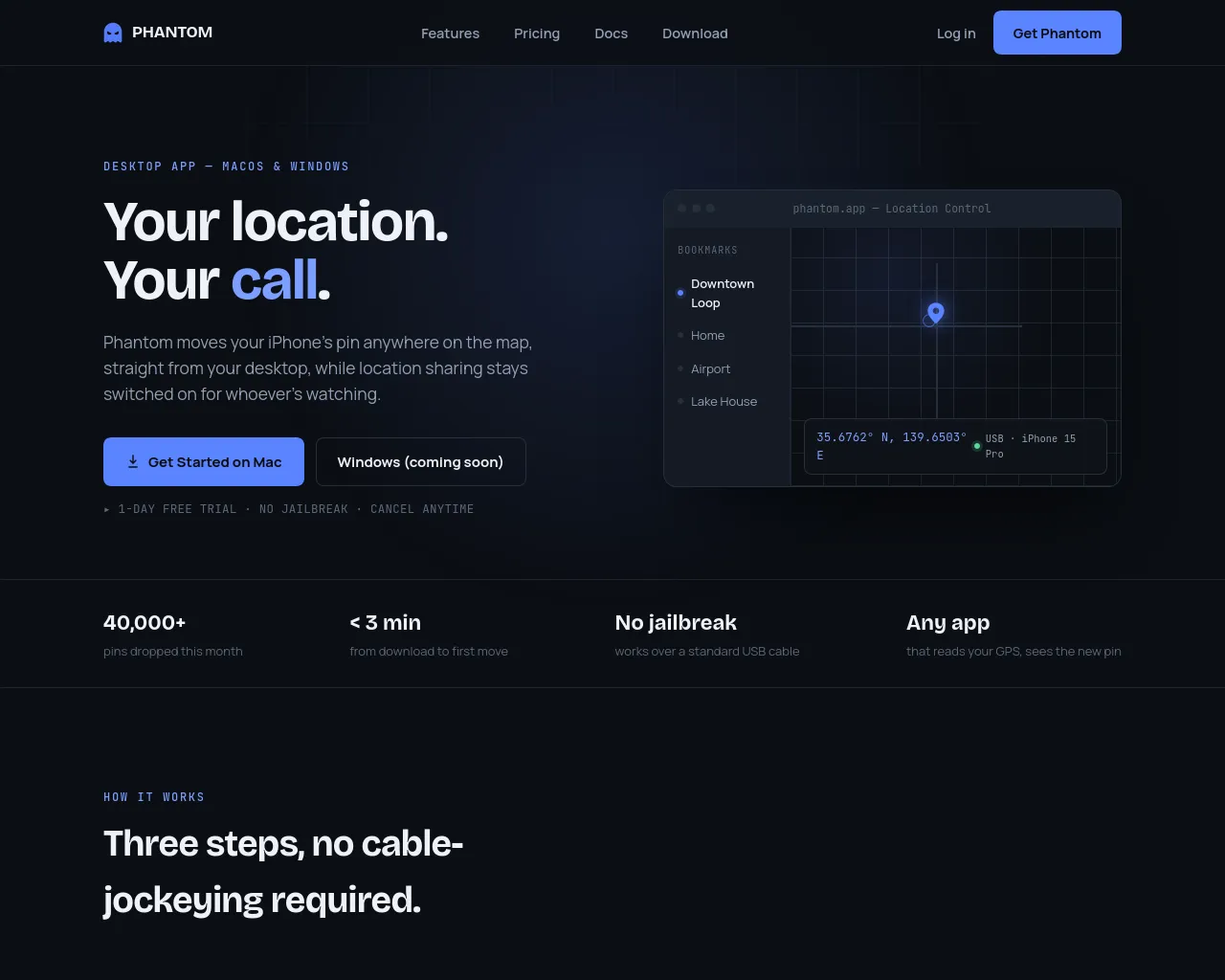Click the download arrow icon on Mac button
This screenshot has width=1225, height=980.
coord(133,462)
